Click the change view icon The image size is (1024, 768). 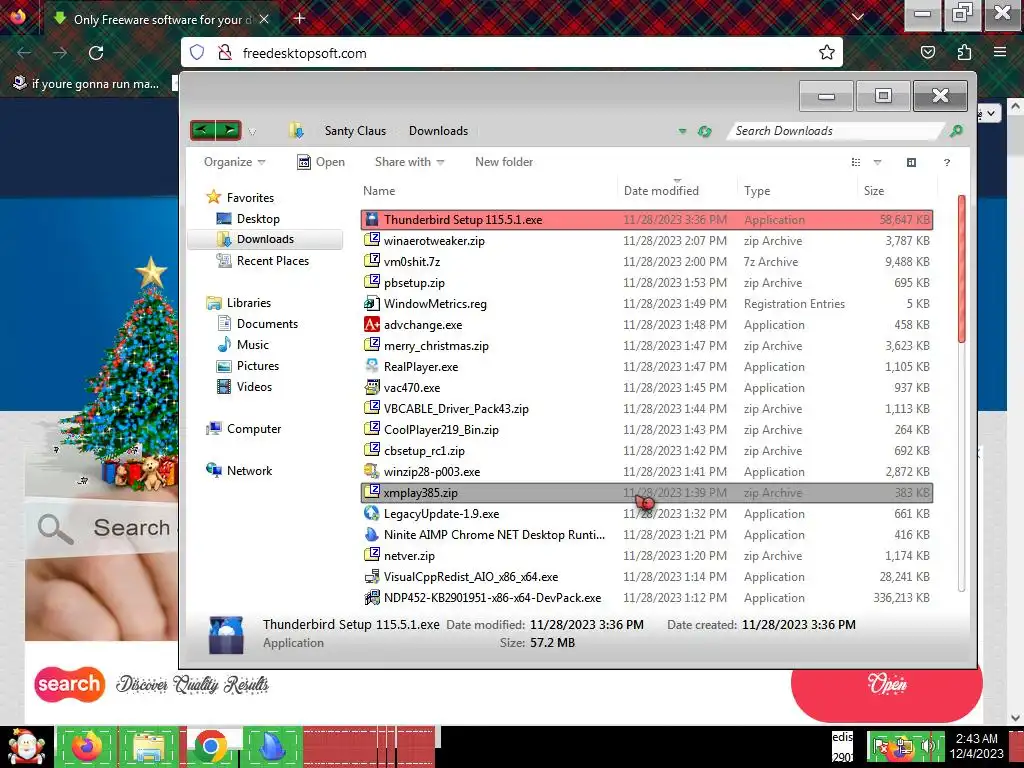tap(856, 162)
